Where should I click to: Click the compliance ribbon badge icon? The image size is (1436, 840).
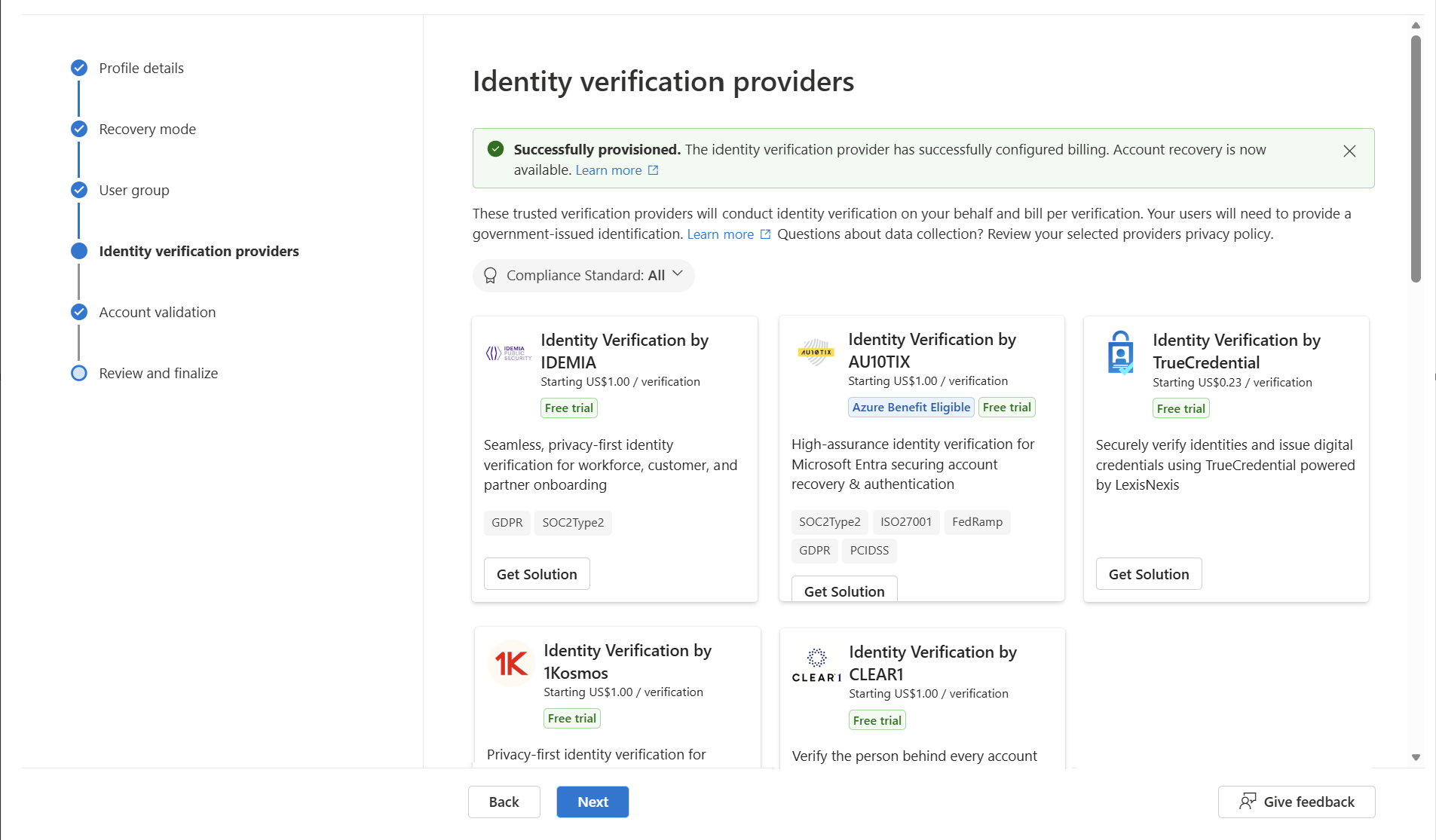(x=491, y=276)
